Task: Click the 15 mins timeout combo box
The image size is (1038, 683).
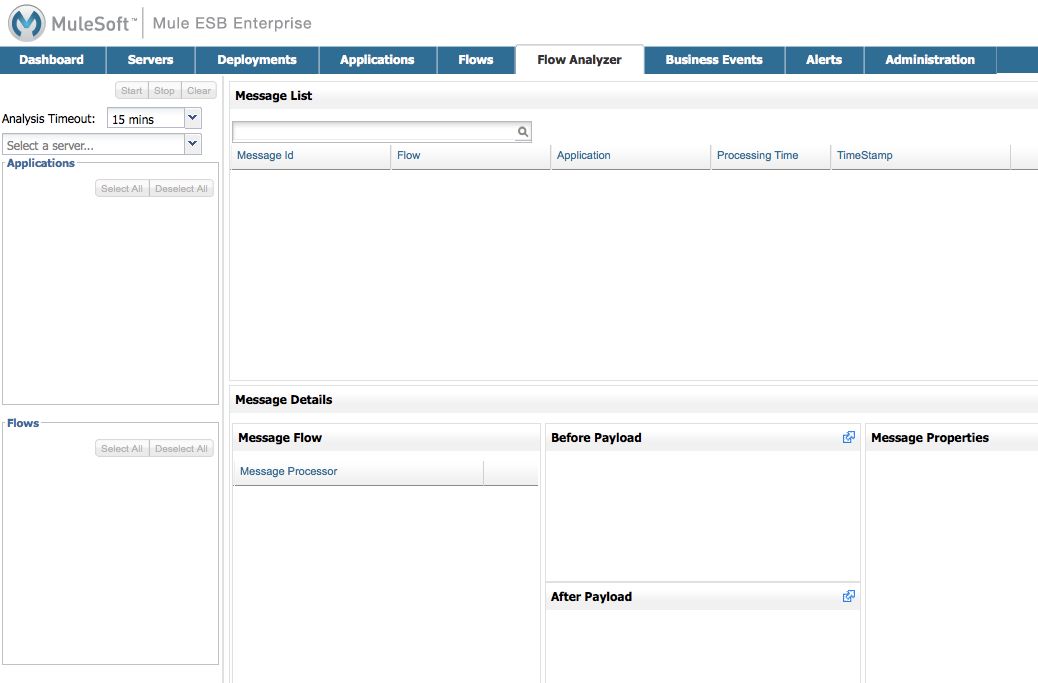Action: pos(145,119)
